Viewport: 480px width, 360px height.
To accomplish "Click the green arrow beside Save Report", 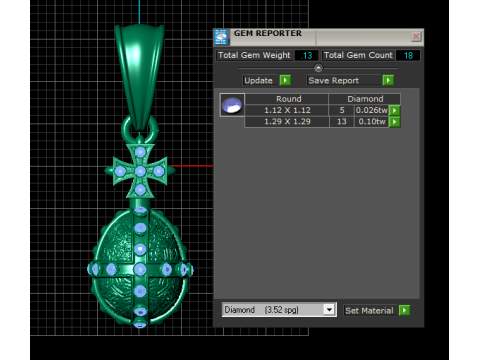I will (388, 80).
